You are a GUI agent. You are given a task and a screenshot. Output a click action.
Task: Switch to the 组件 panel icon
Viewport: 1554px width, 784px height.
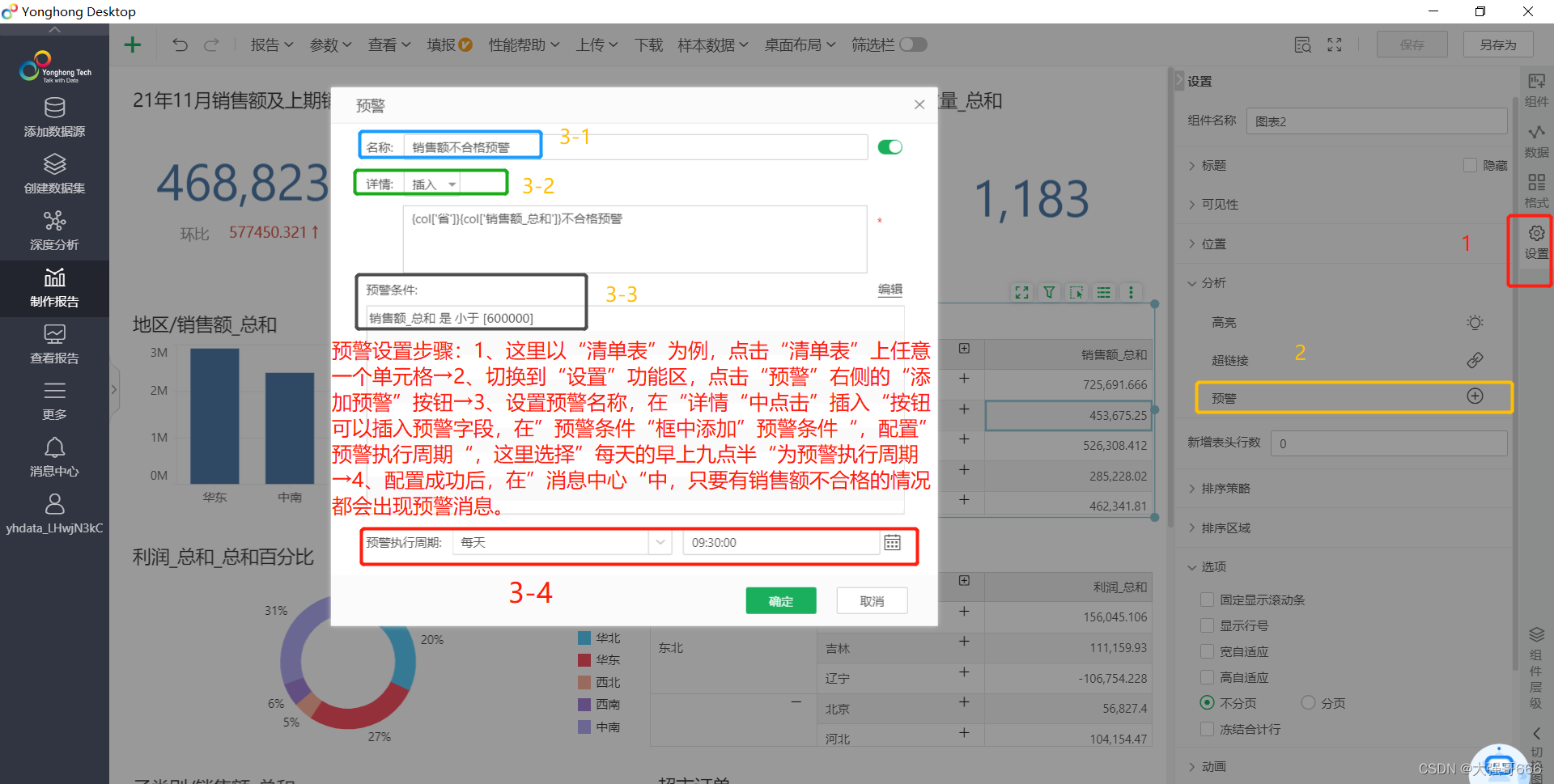[x=1536, y=90]
